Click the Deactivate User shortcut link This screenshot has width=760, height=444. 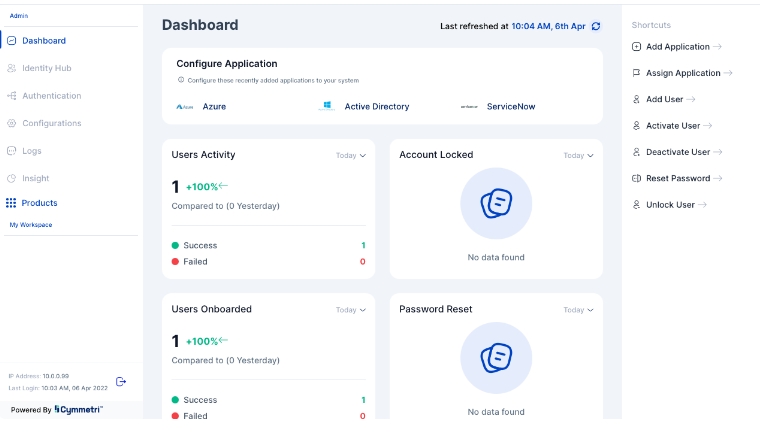[x=678, y=152]
